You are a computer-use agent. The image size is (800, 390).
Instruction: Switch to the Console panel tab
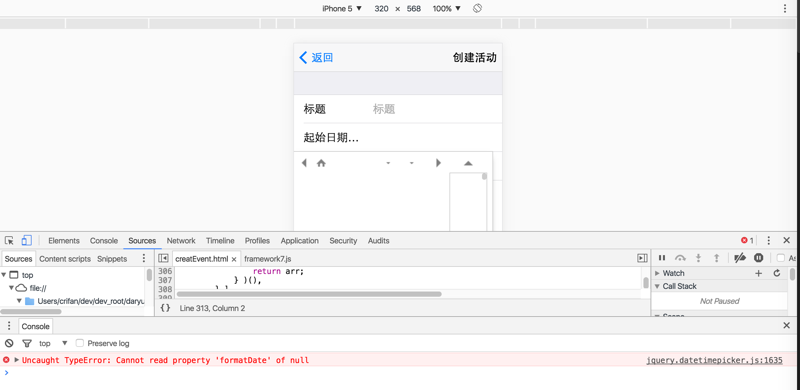104,240
